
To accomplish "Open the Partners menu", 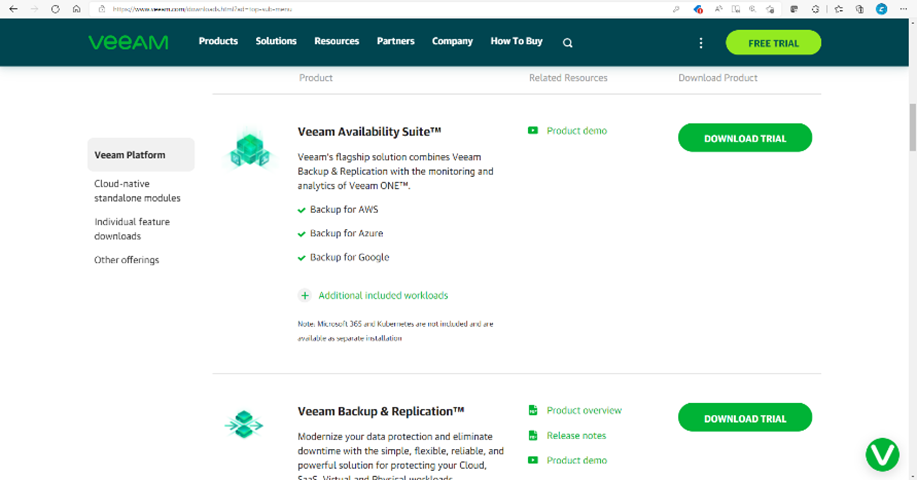I will click(395, 41).
